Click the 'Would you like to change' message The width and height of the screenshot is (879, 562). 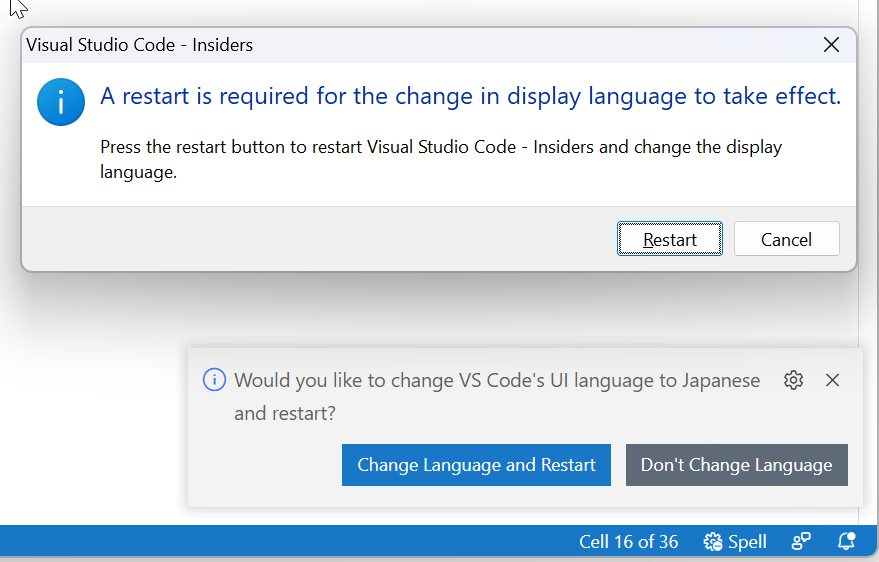coord(497,397)
